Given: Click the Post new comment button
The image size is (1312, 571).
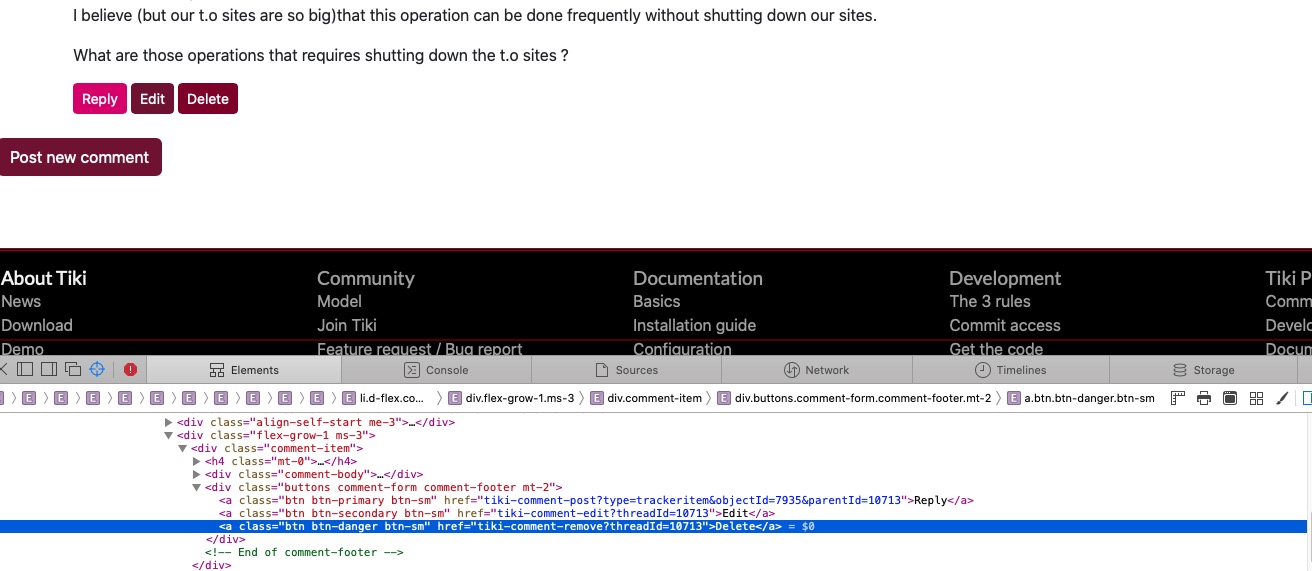Looking at the screenshot, I should pos(80,157).
